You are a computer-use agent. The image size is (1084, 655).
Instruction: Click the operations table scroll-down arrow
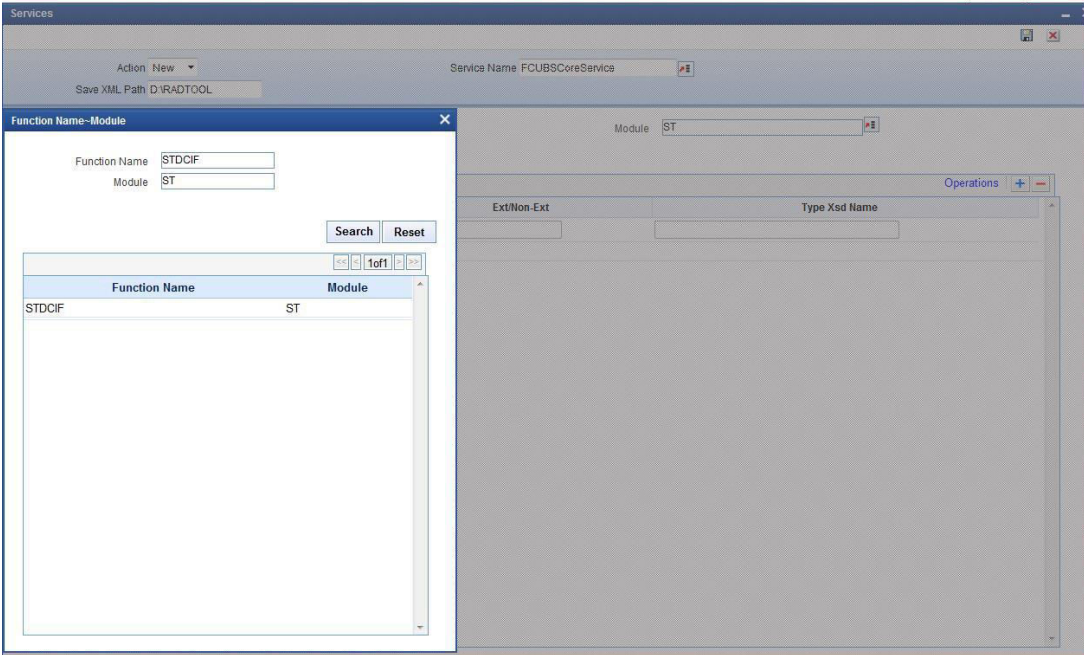point(1052,638)
